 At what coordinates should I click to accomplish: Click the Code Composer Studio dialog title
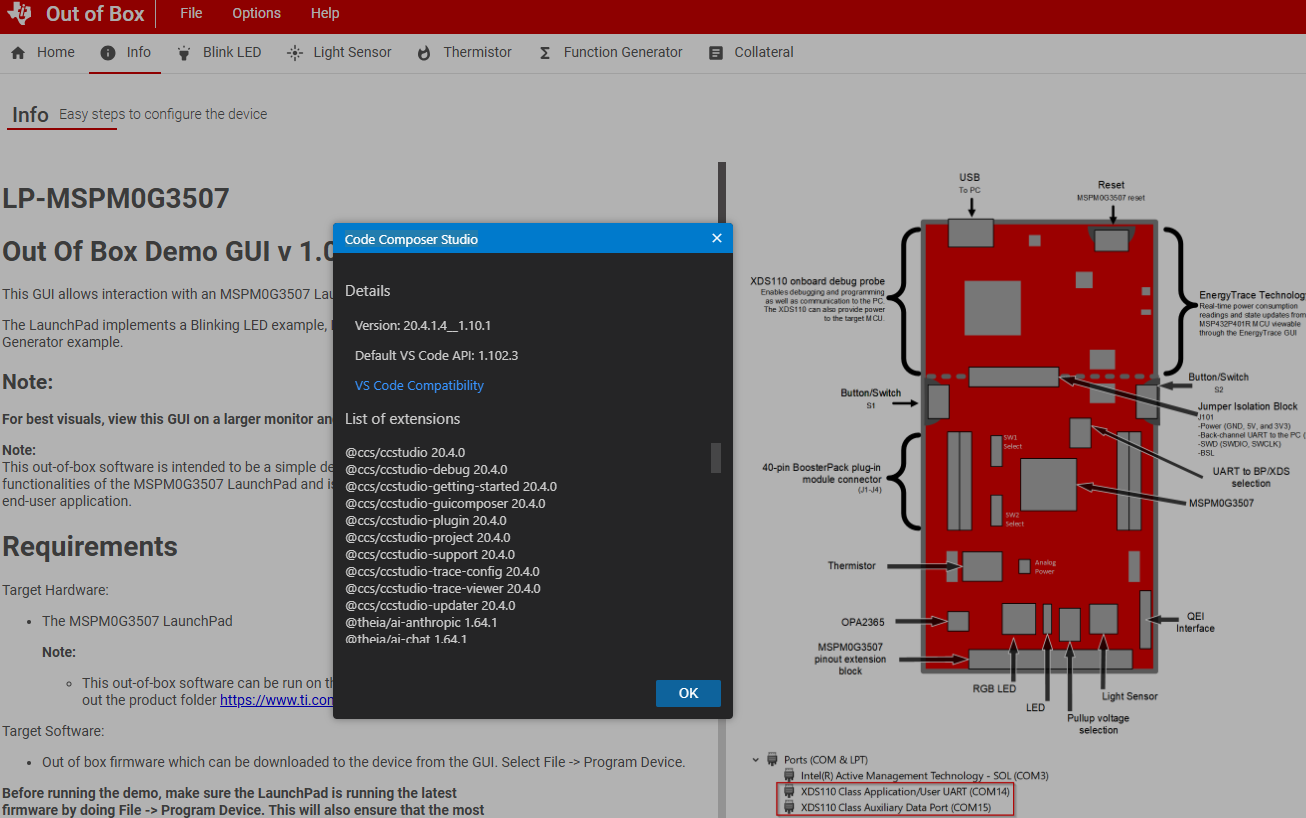click(x=411, y=239)
